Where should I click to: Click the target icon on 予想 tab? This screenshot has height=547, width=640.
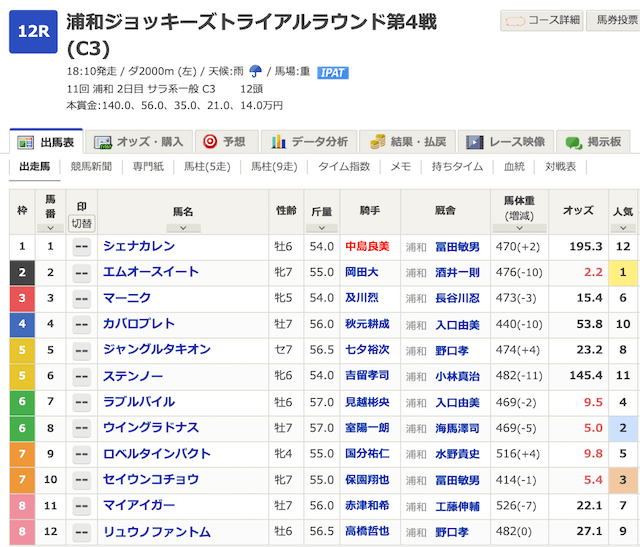point(210,142)
